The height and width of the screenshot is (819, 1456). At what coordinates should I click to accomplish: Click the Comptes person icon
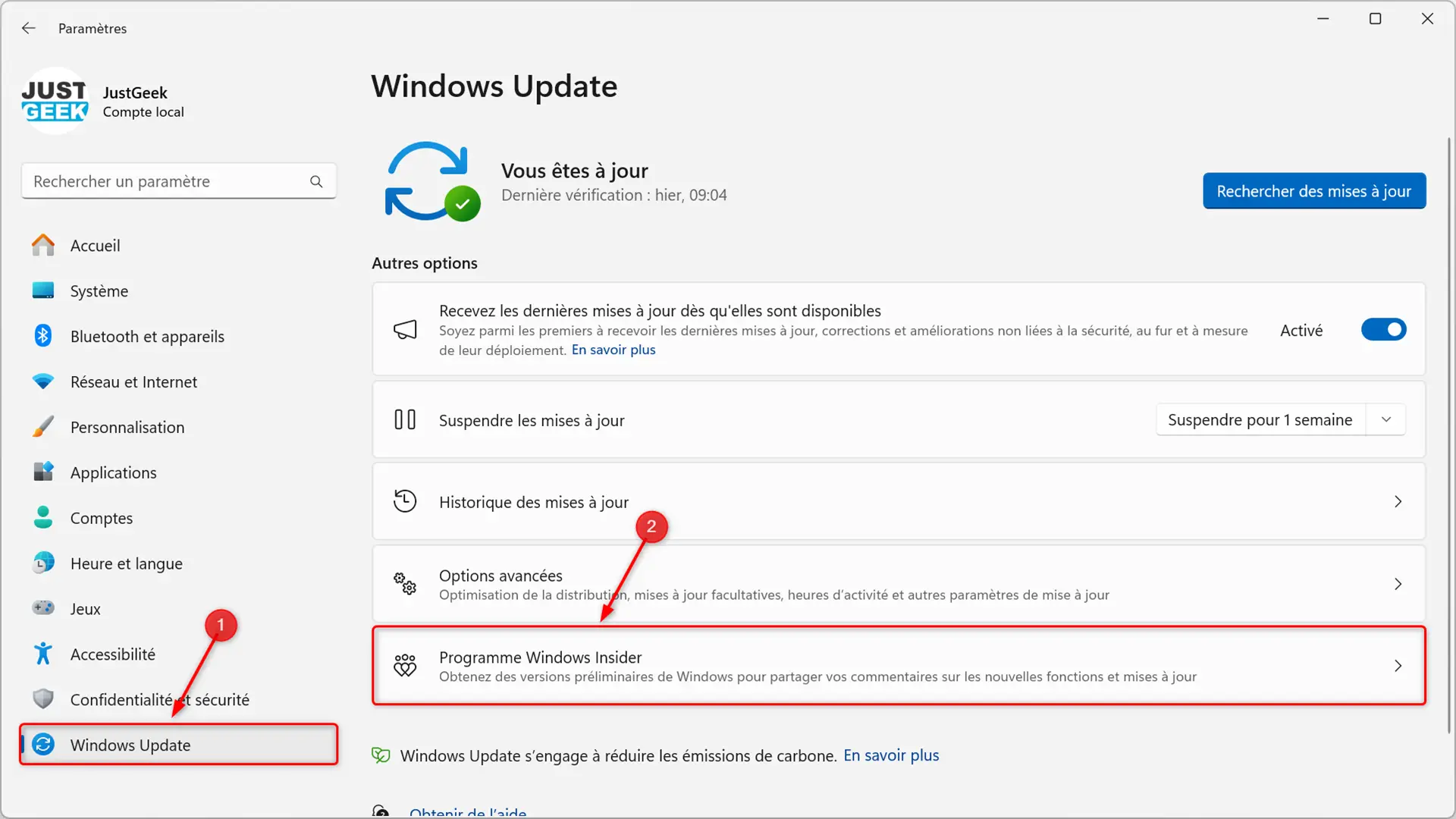tap(43, 517)
